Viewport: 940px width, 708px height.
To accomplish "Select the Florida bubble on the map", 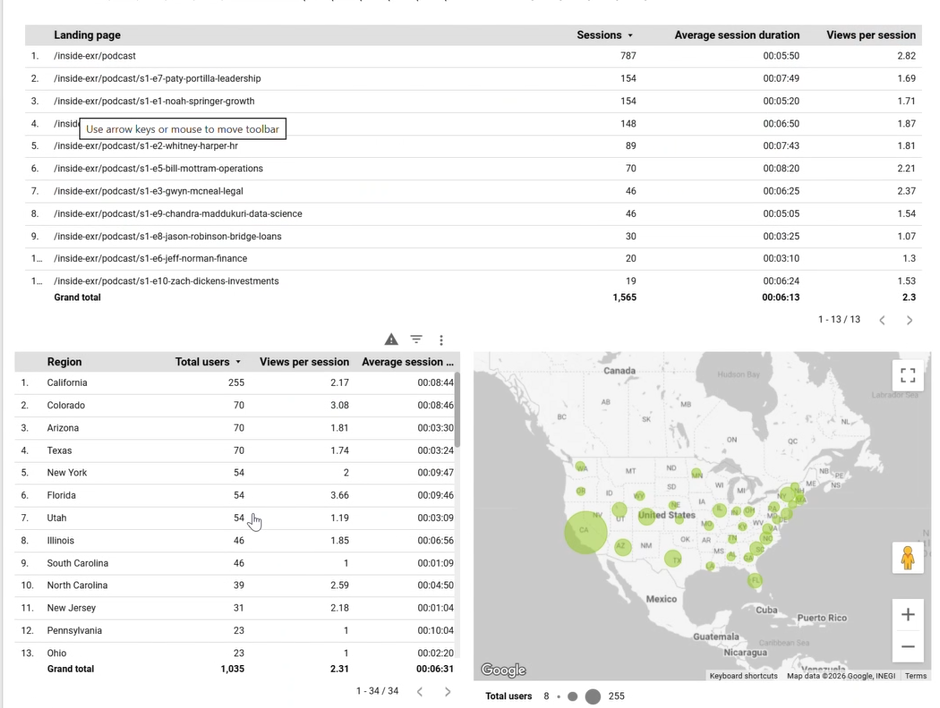I will pos(755,580).
